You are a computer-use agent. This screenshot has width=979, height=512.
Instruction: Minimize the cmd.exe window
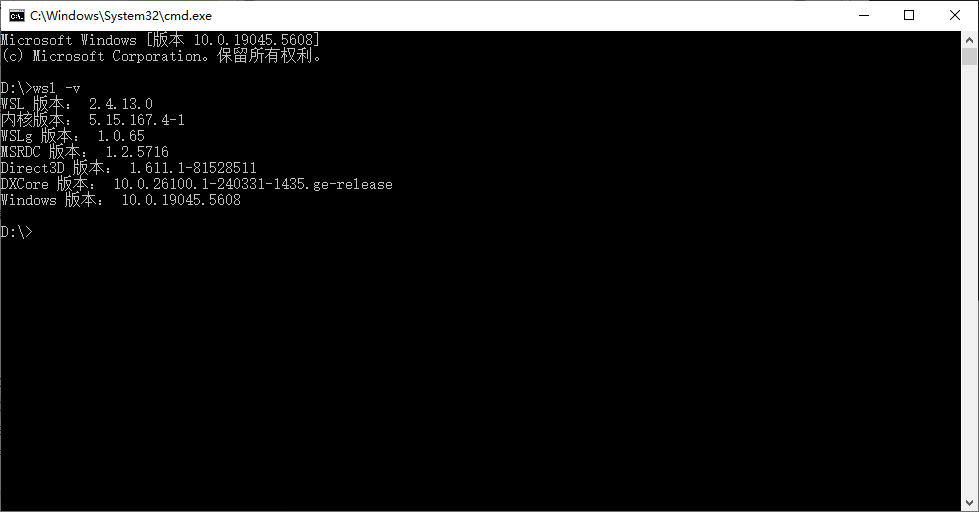point(864,16)
